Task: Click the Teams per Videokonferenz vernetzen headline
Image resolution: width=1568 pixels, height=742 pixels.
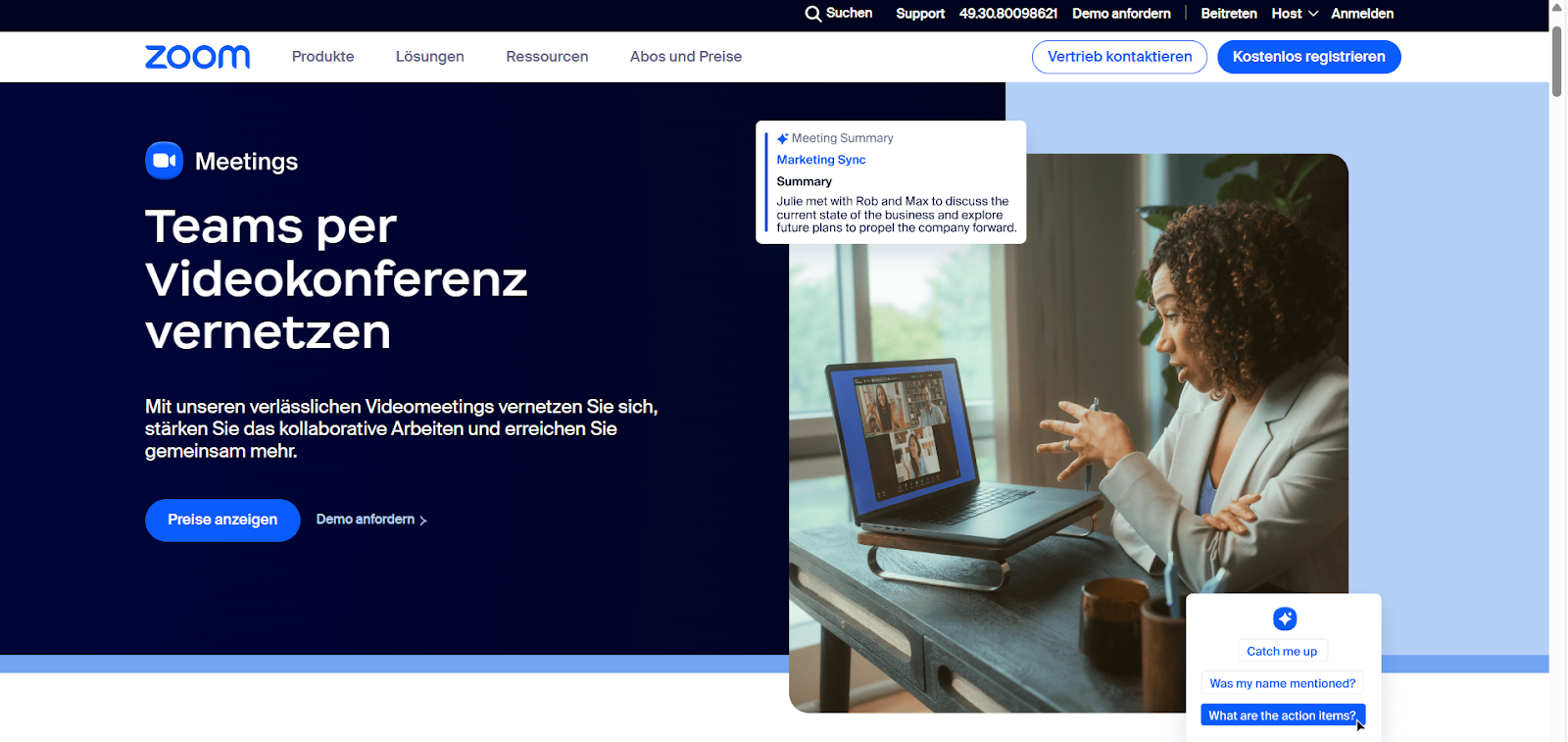Action: (336, 279)
